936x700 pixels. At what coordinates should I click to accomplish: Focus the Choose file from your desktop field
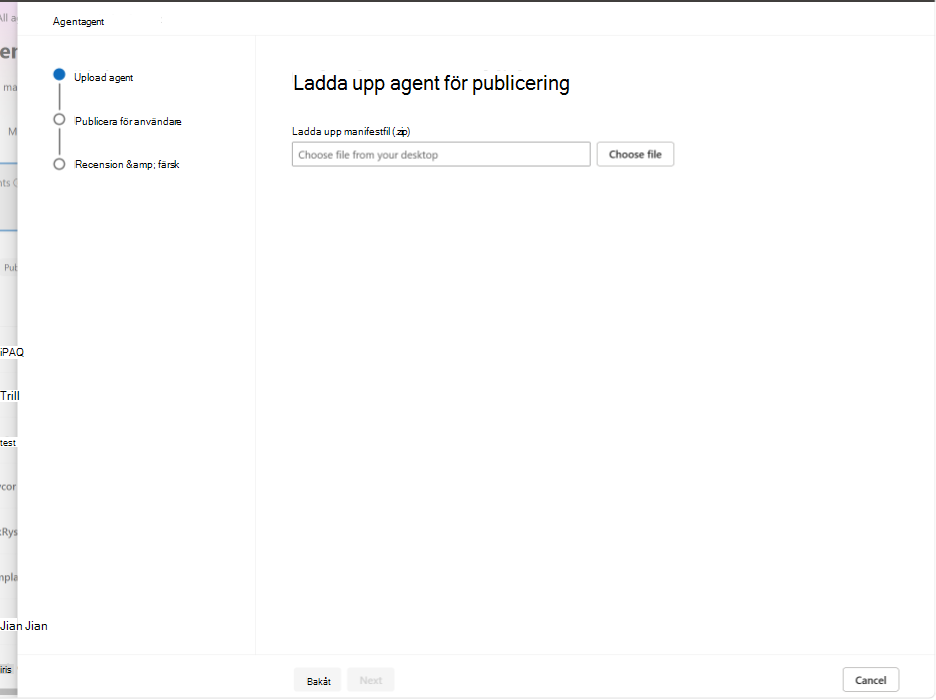coord(441,155)
